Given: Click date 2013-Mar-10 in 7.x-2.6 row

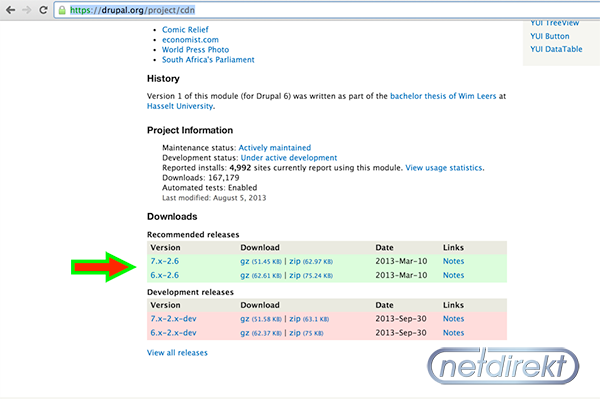Looking at the screenshot, I should pyautogui.click(x=401, y=261).
